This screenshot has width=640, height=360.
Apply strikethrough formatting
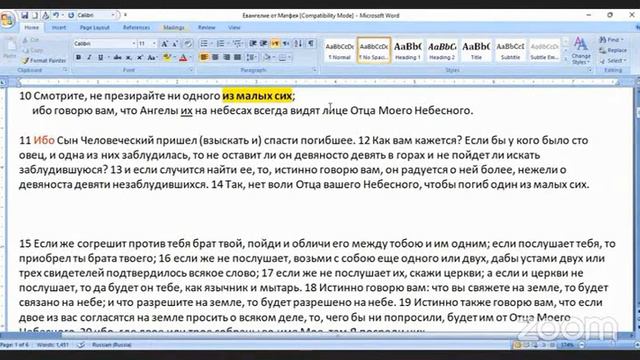tap(117, 58)
